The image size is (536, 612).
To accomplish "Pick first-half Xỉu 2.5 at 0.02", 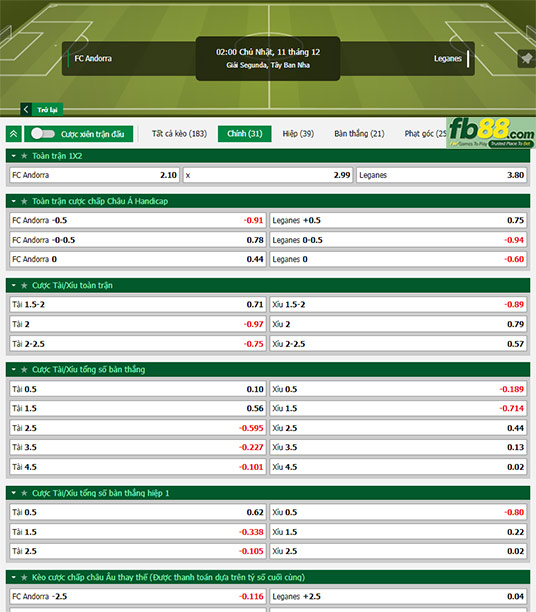I will (x=398, y=551).
